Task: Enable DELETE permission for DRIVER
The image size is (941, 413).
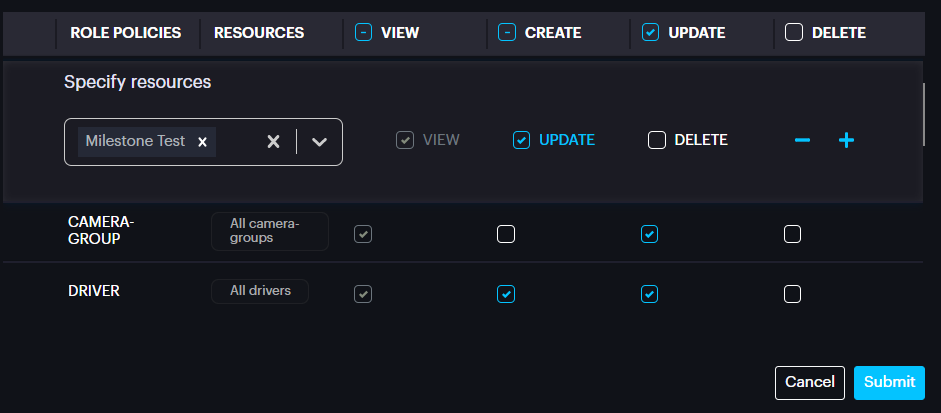Action: pyautogui.click(x=793, y=294)
